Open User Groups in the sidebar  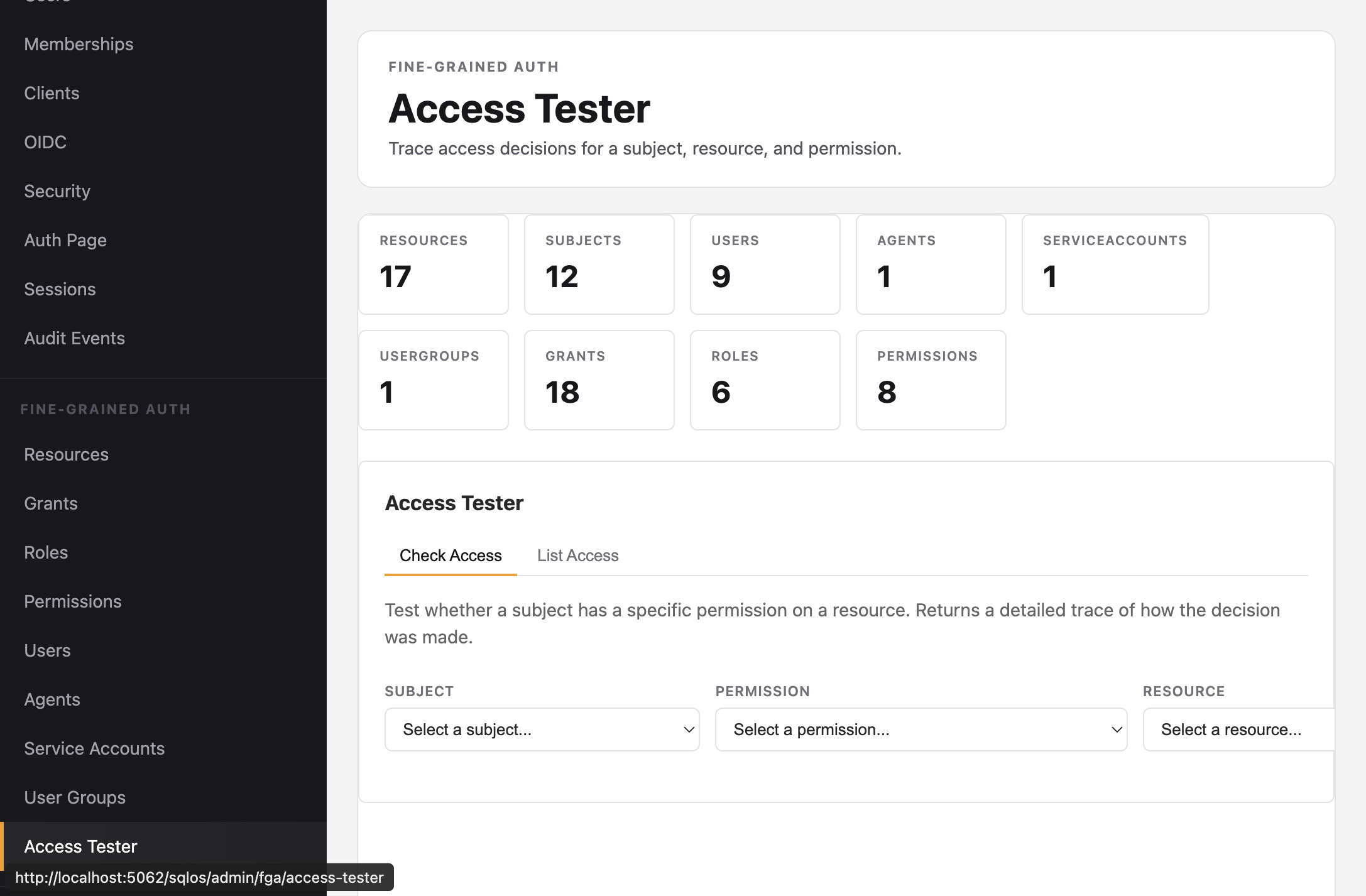75,797
